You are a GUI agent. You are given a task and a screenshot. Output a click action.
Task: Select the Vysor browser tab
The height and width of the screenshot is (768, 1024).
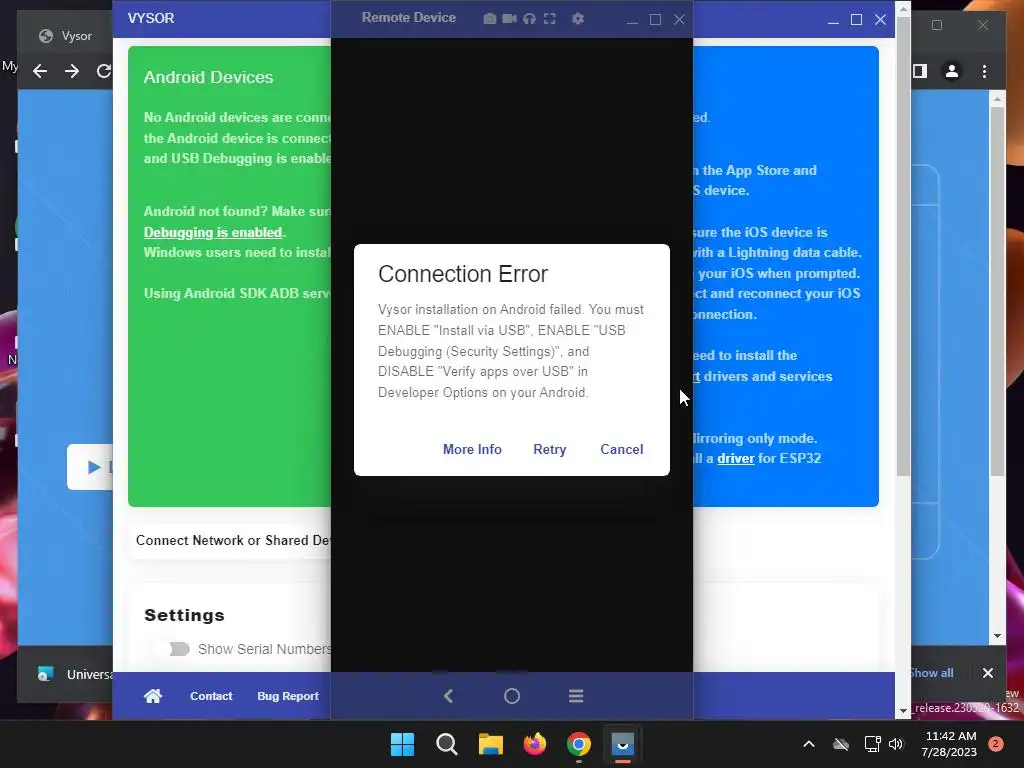[x=65, y=36]
